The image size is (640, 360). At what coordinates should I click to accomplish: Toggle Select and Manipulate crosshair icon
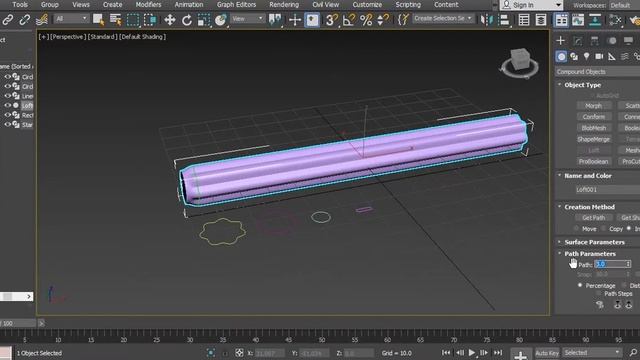[295, 20]
